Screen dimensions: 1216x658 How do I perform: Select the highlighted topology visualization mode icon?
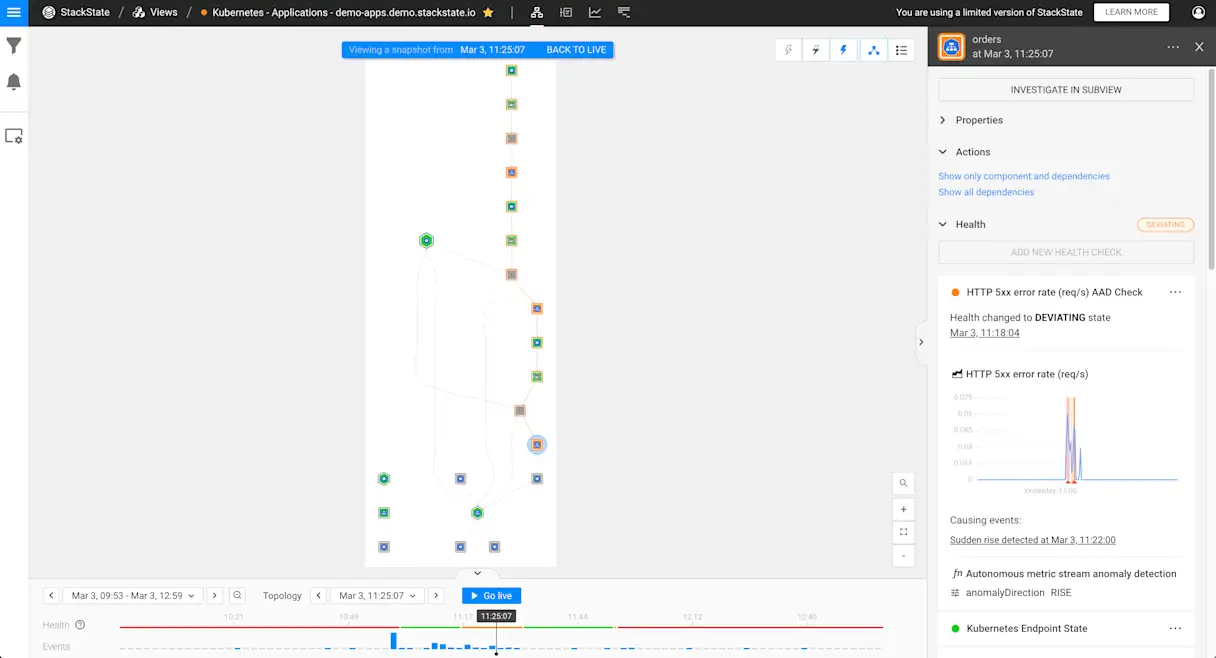tap(873, 48)
